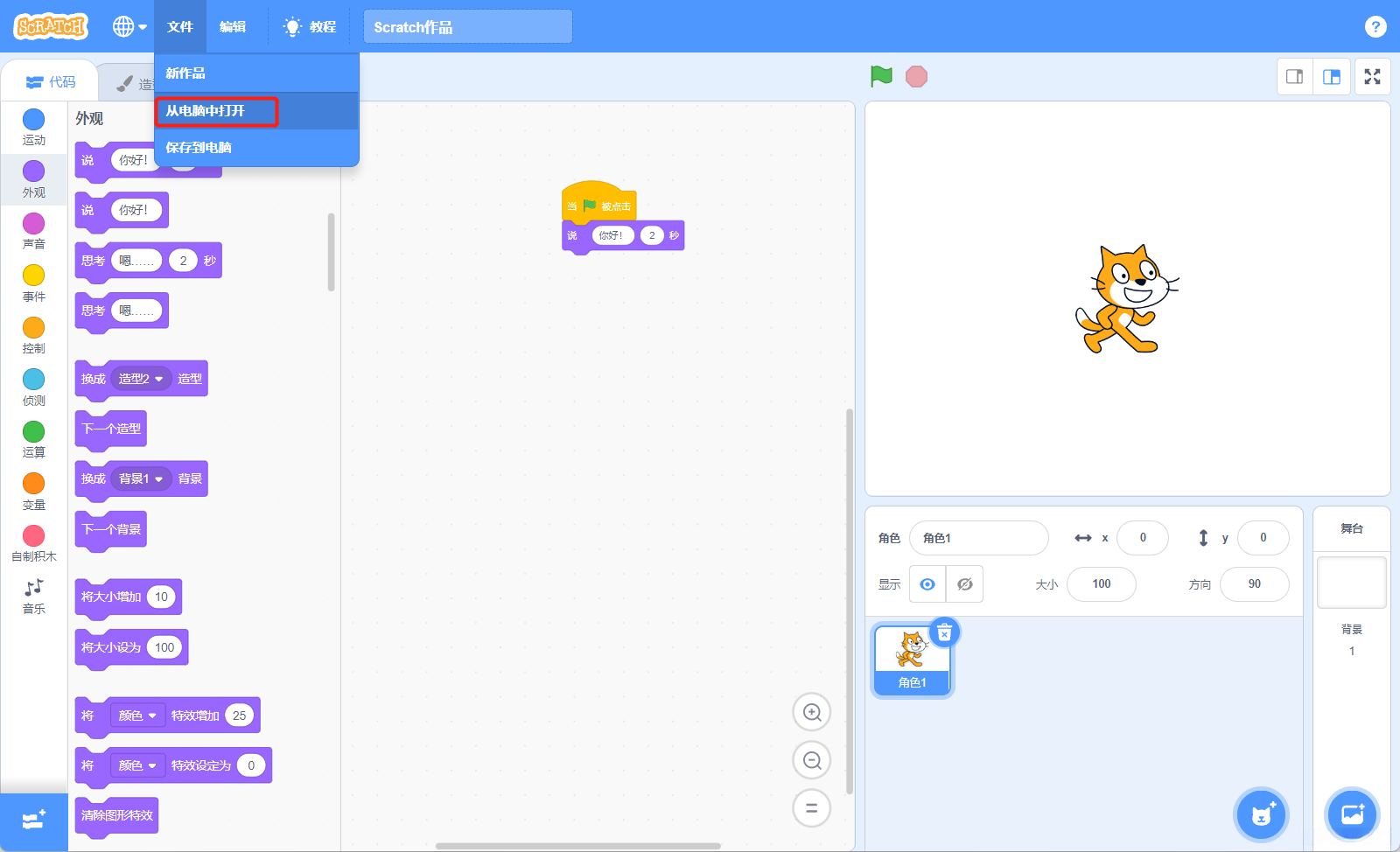Enter full screen stage mode
Viewport: 1400px width, 852px height.
point(1373,77)
